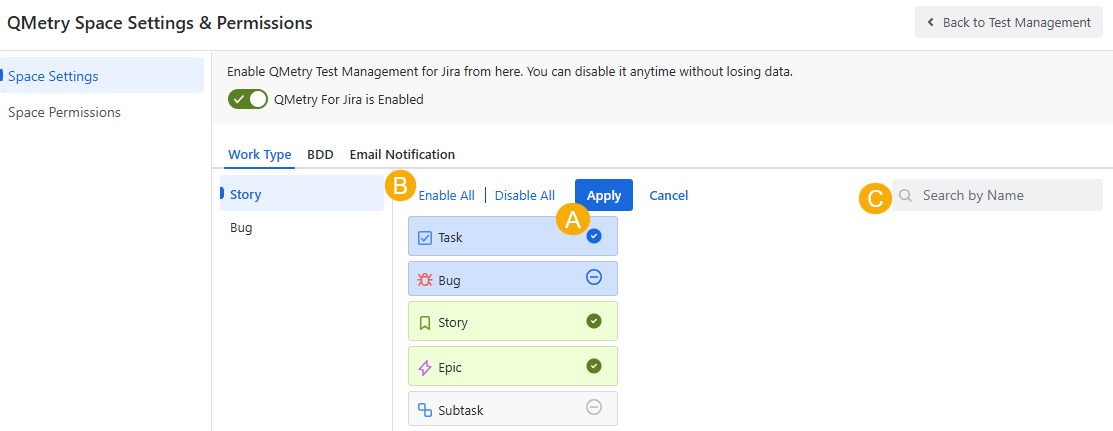
Task: Click the green Story bookmark icon
Action: [x=424, y=323]
